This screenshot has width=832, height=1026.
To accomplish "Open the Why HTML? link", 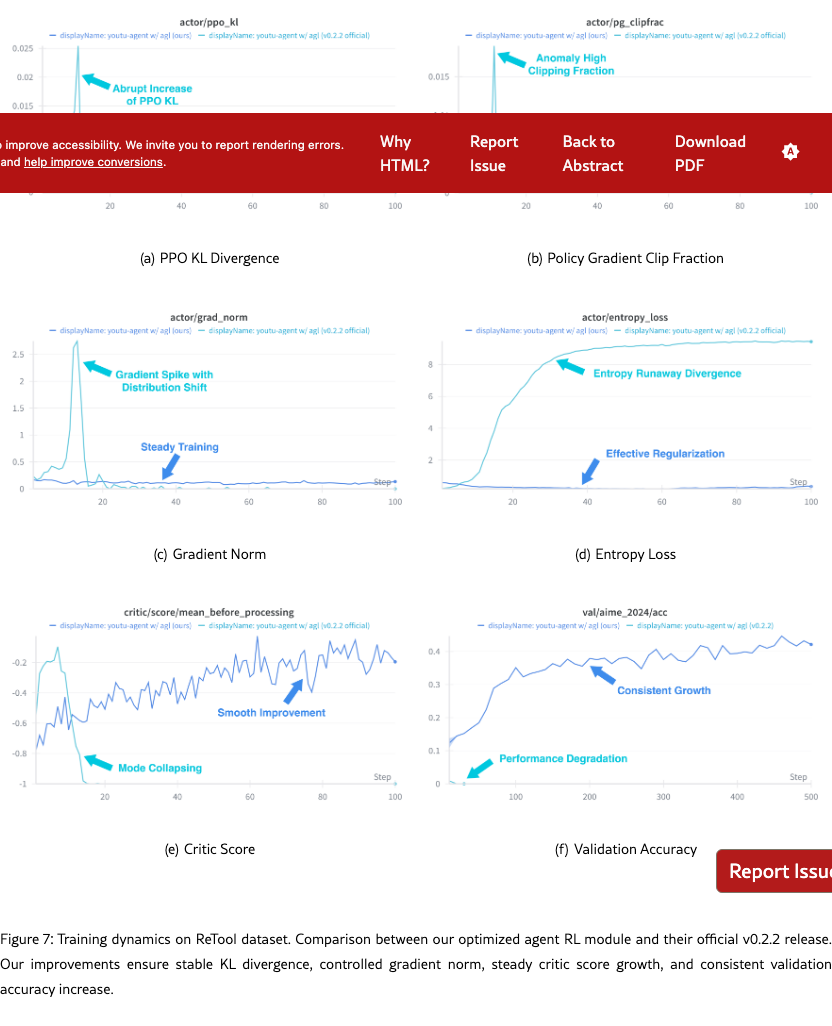I will pos(404,154).
